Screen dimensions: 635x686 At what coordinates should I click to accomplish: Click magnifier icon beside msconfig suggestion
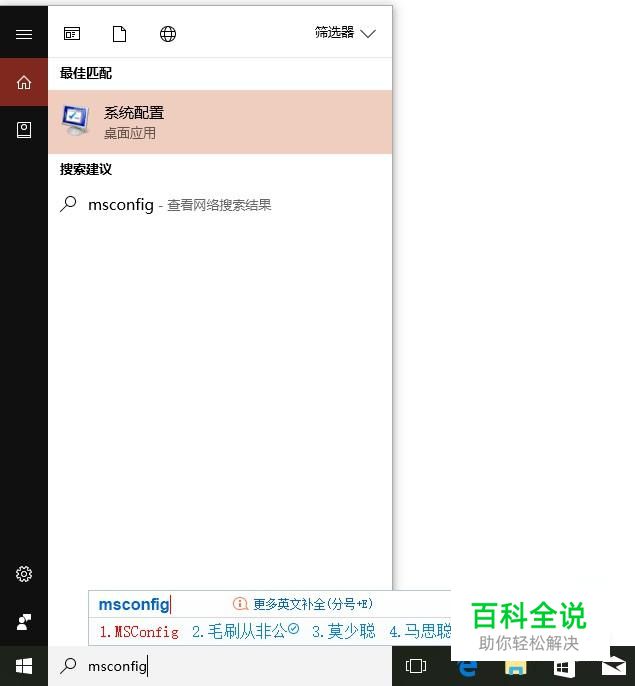pyautogui.click(x=68, y=204)
